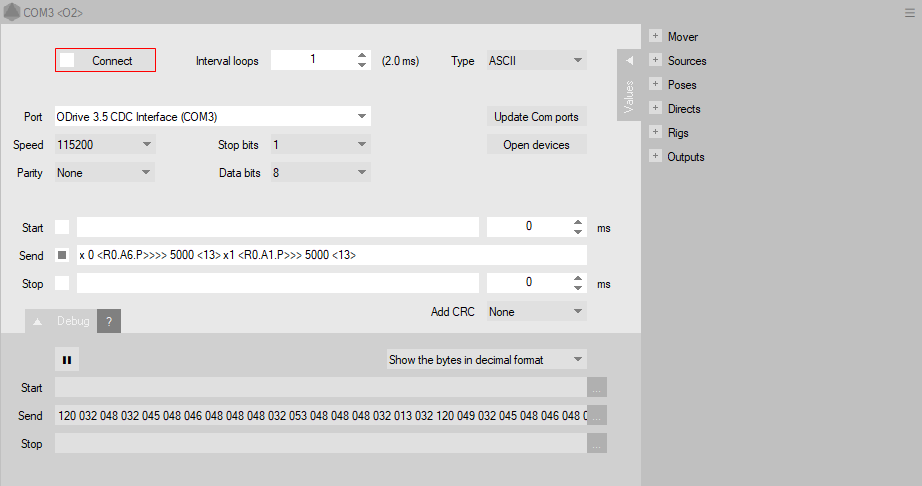Increase the Interval loops value
Screen dimensions: 922x486
[x=362, y=55]
